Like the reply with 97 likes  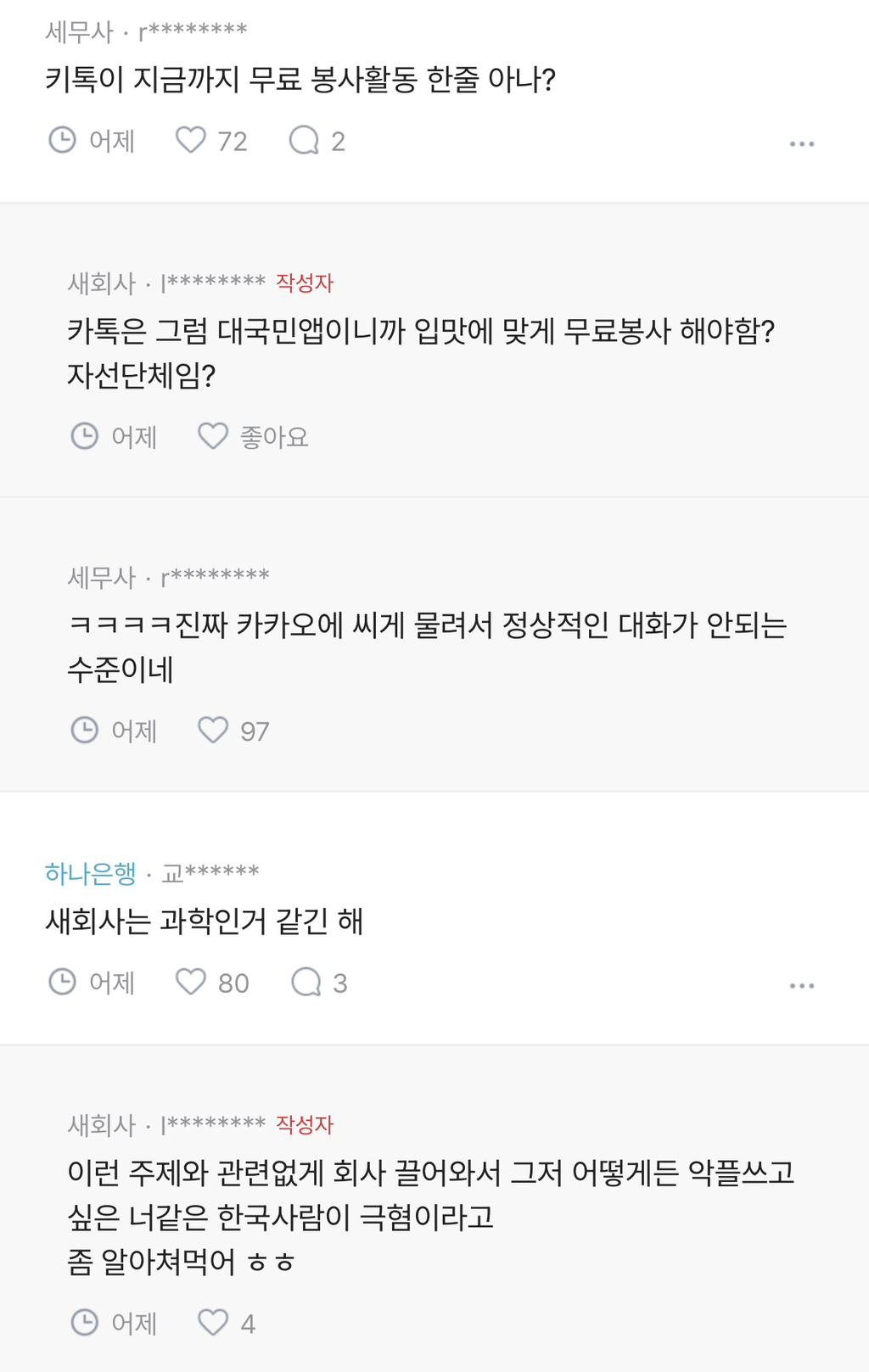[x=213, y=730]
